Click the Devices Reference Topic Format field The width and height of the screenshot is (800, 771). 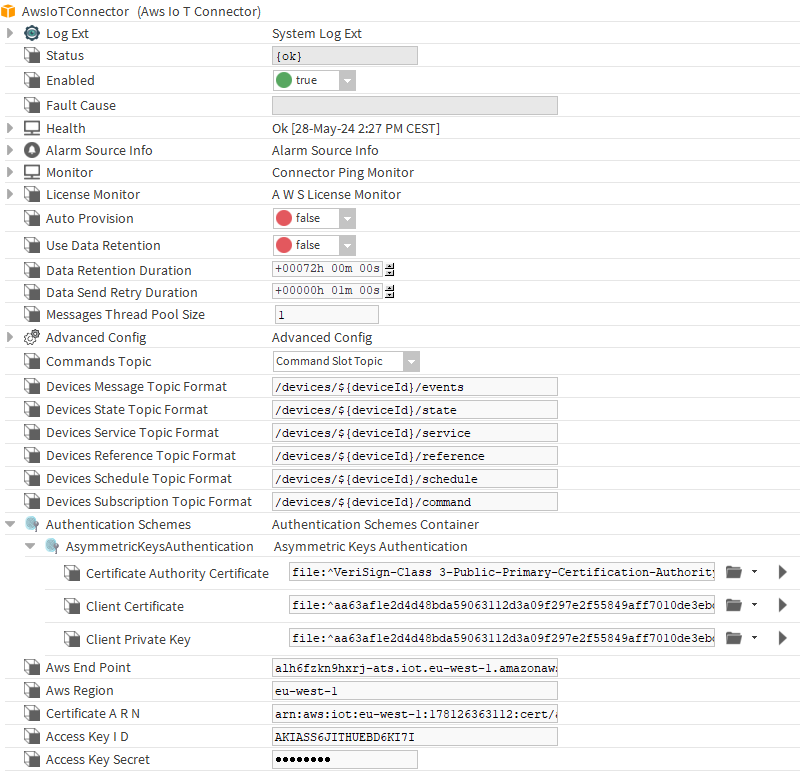(x=415, y=456)
